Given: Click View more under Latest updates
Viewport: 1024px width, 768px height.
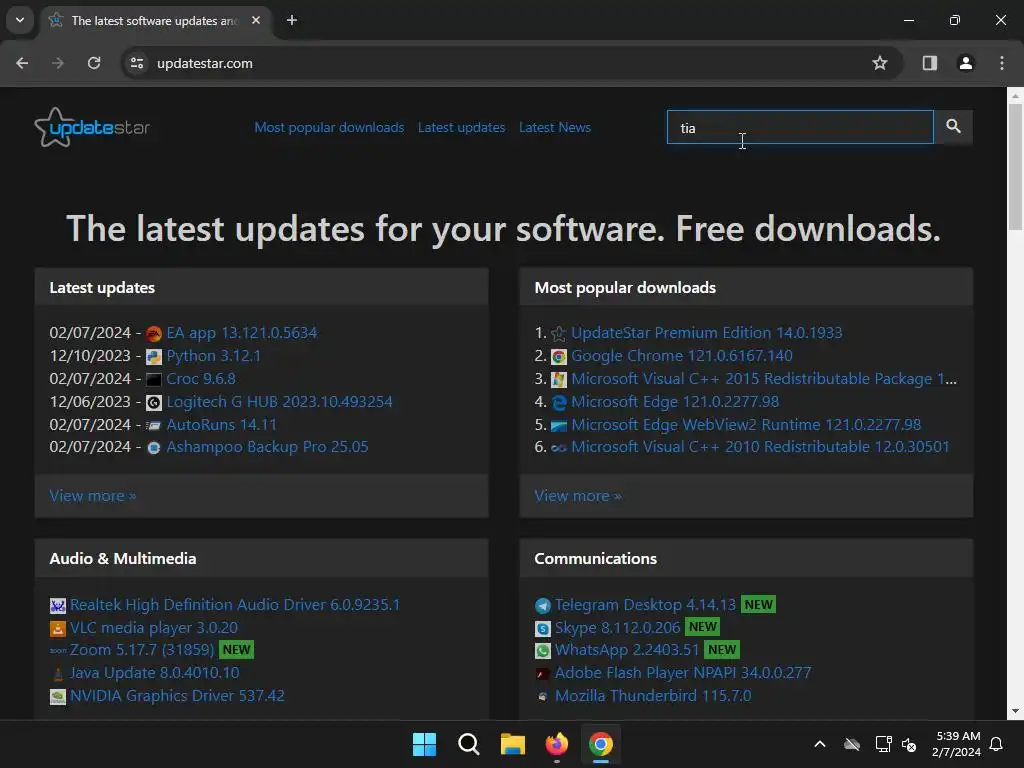Looking at the screenshot, I should [93, 496].
